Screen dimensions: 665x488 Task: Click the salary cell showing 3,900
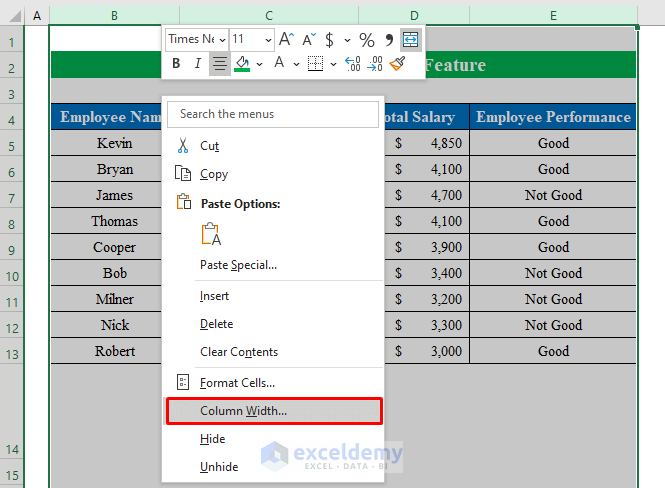tap(427, 247)
